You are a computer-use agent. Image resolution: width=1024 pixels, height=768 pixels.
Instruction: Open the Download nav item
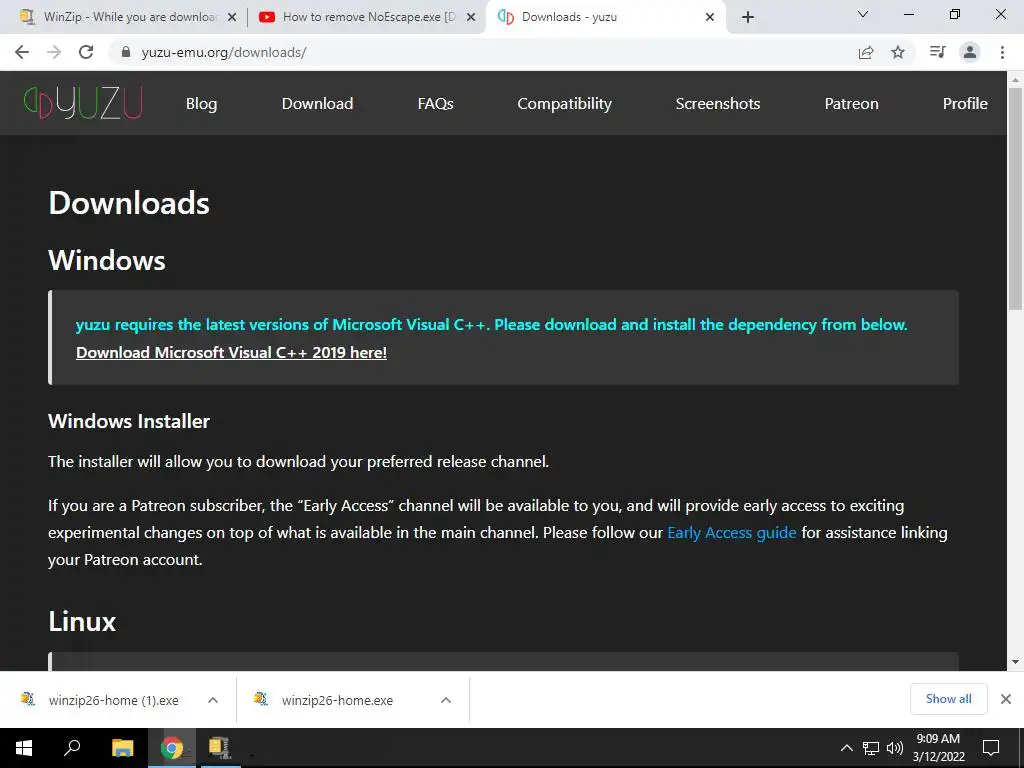(x=317, y=103)
